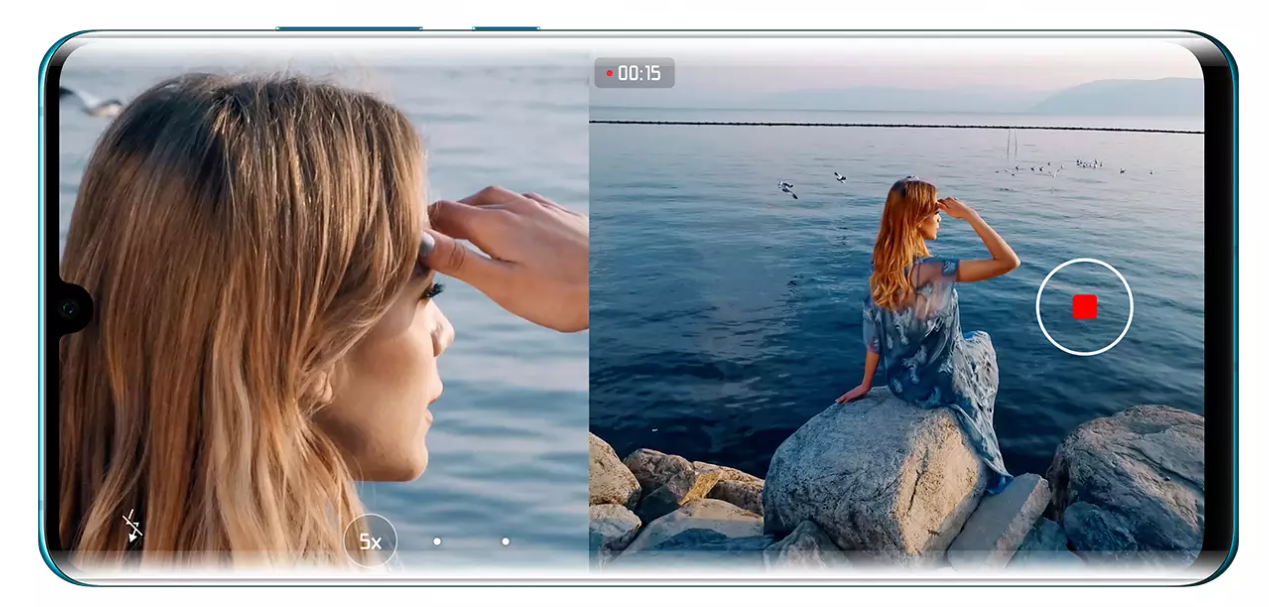Tap the two flying seagulls left of the woman
This screenshot has height=607, width=1269.
tap(810, 183)
